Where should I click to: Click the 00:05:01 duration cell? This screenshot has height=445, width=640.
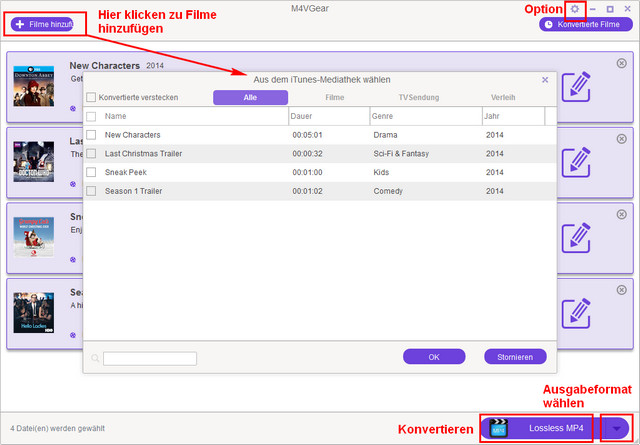tap(307, 135)
